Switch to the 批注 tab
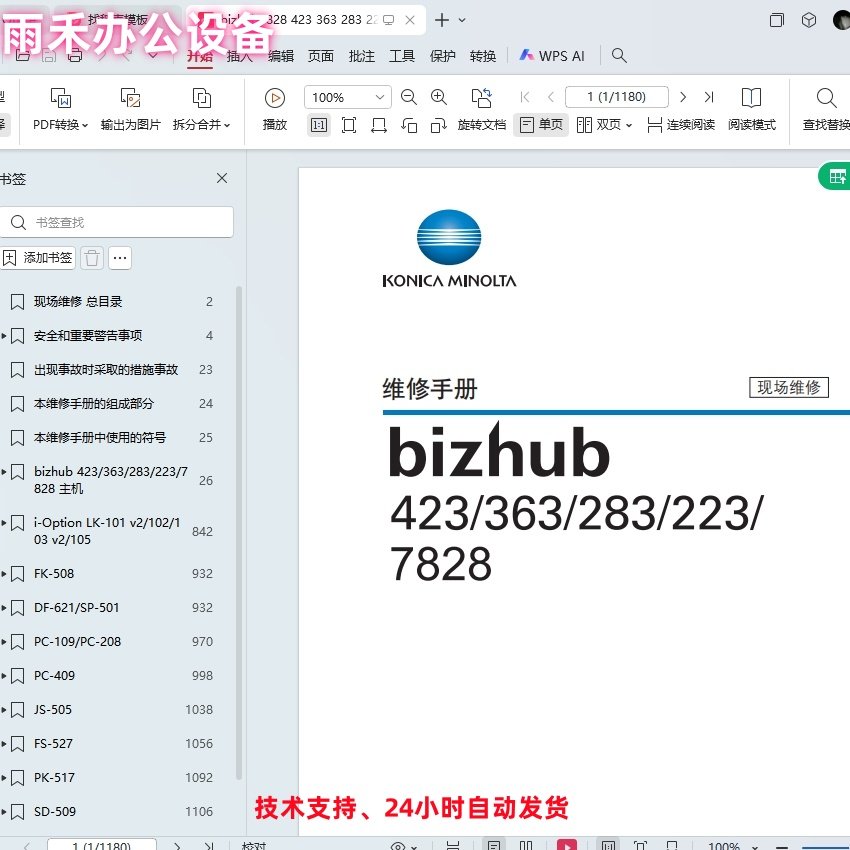 click(x=361, y=57)
